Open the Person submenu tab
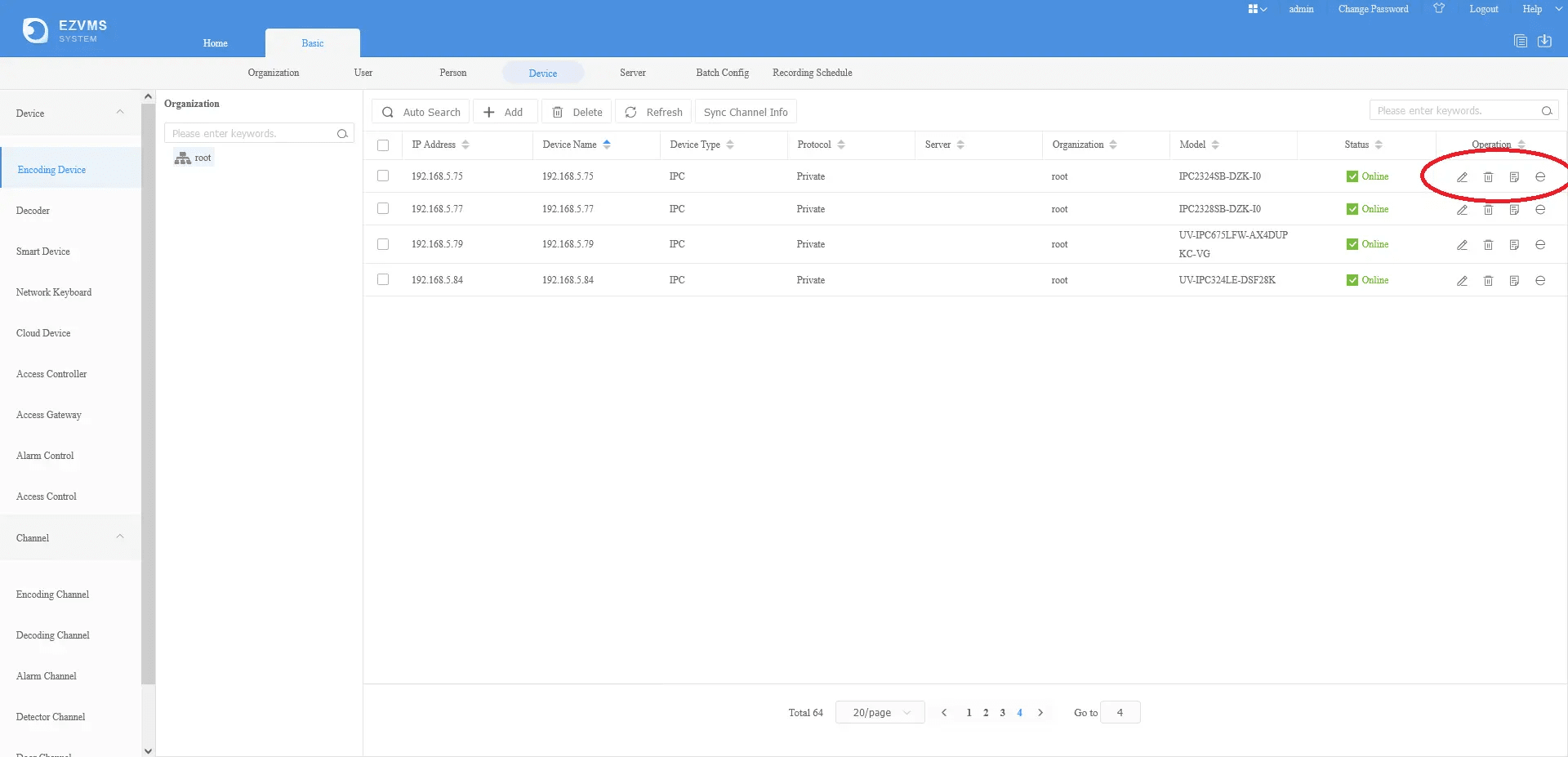 click(x=453, y=73)
